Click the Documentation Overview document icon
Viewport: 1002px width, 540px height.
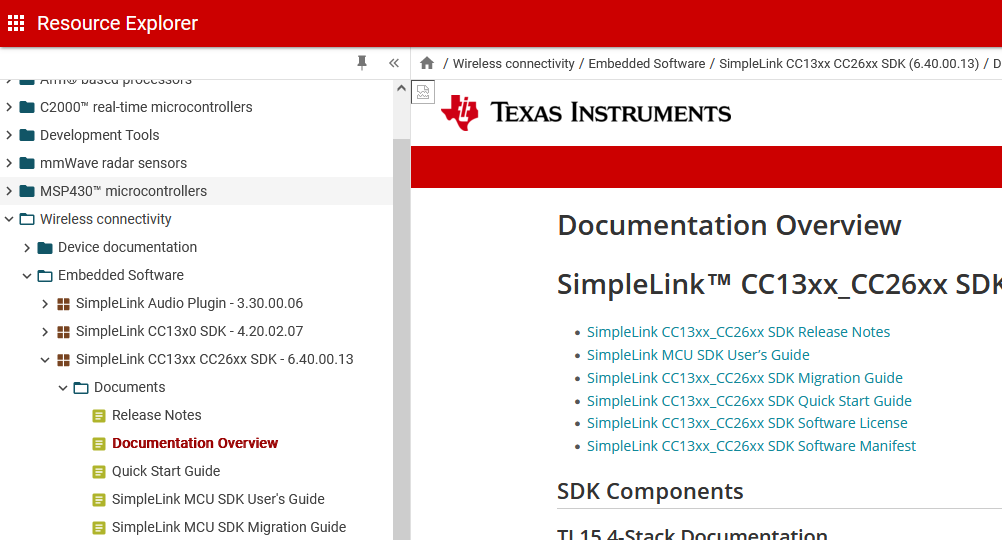99,444
